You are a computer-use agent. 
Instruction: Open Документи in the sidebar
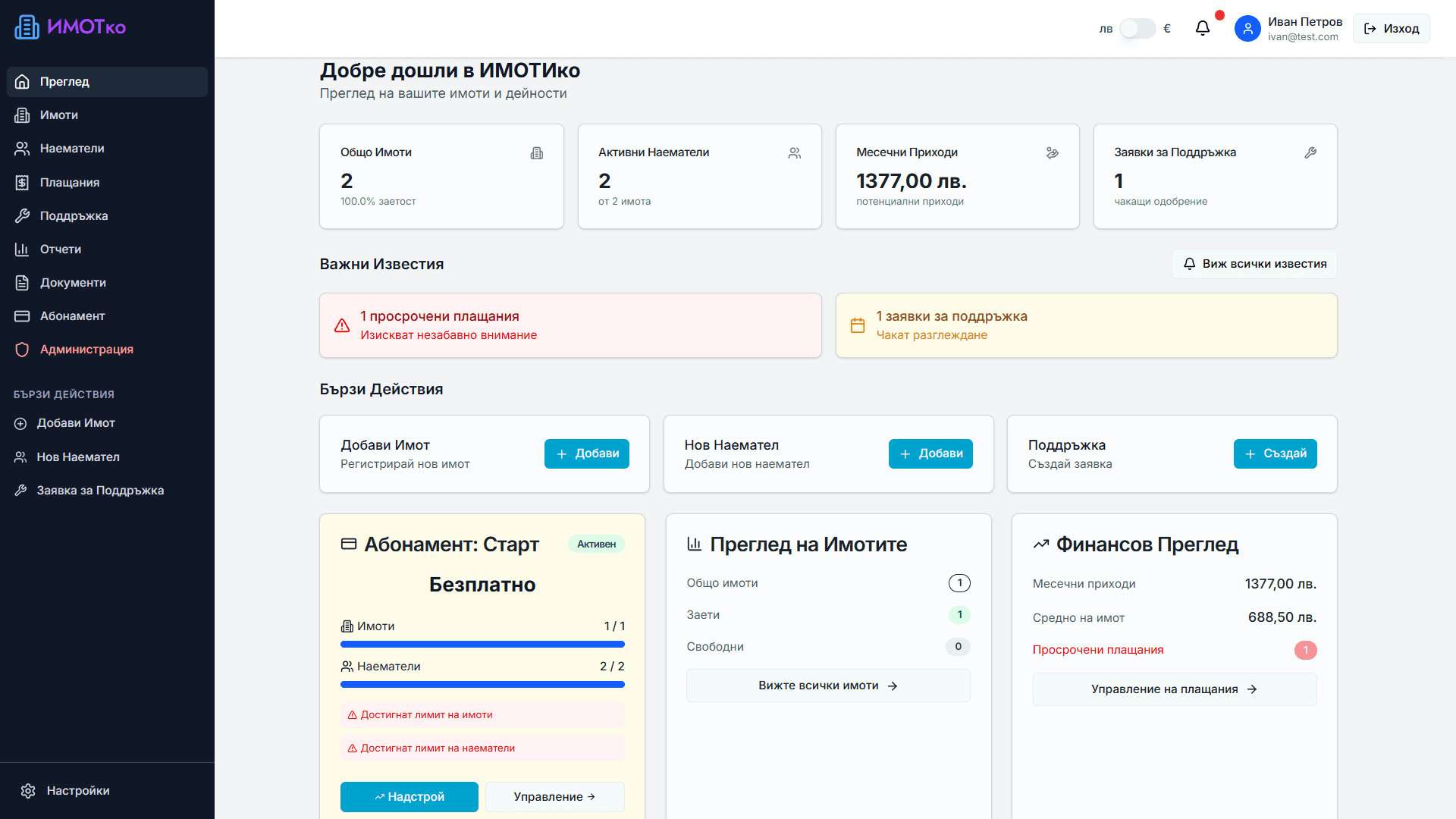(107, 283)
